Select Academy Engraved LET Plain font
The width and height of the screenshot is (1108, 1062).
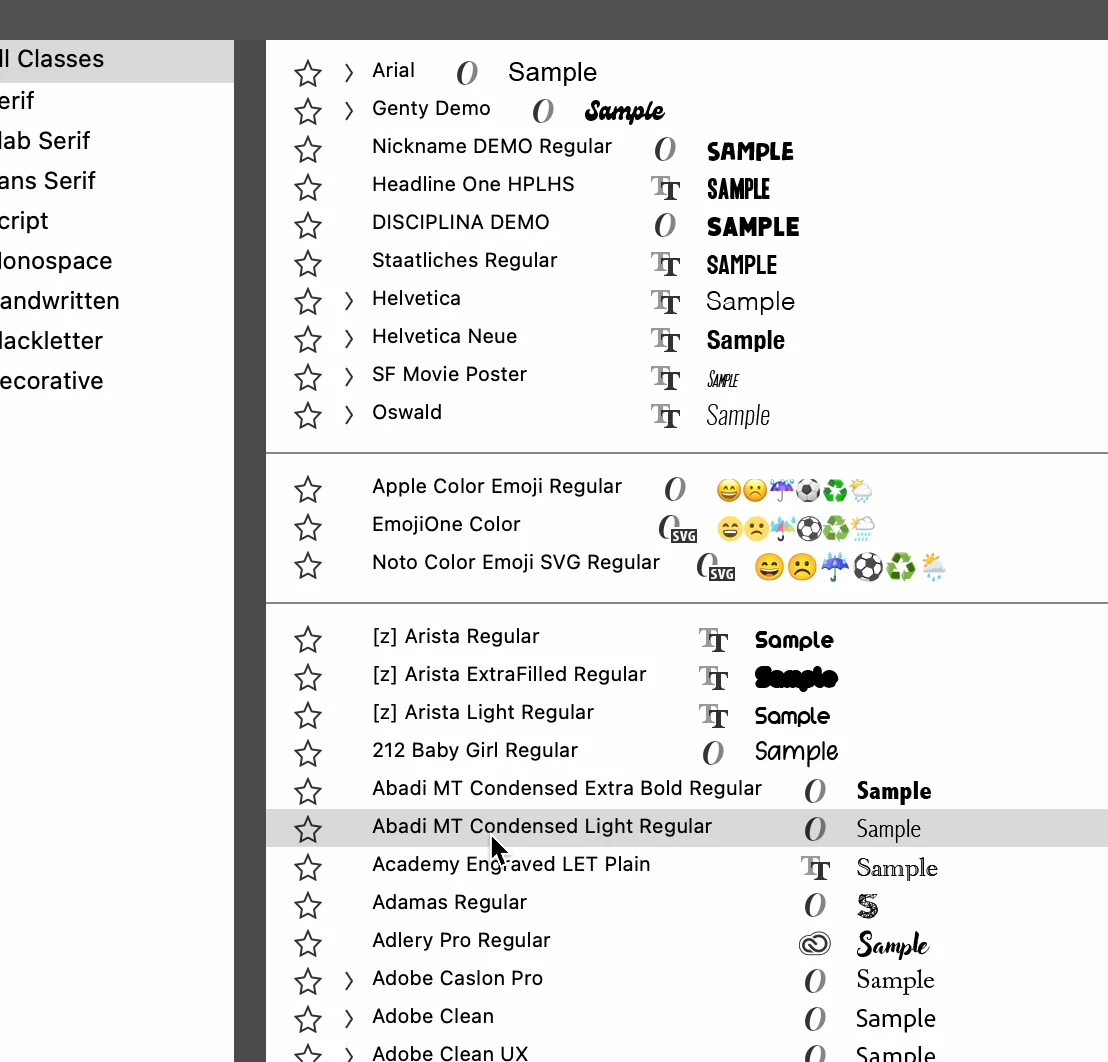(x=511, y=864)
